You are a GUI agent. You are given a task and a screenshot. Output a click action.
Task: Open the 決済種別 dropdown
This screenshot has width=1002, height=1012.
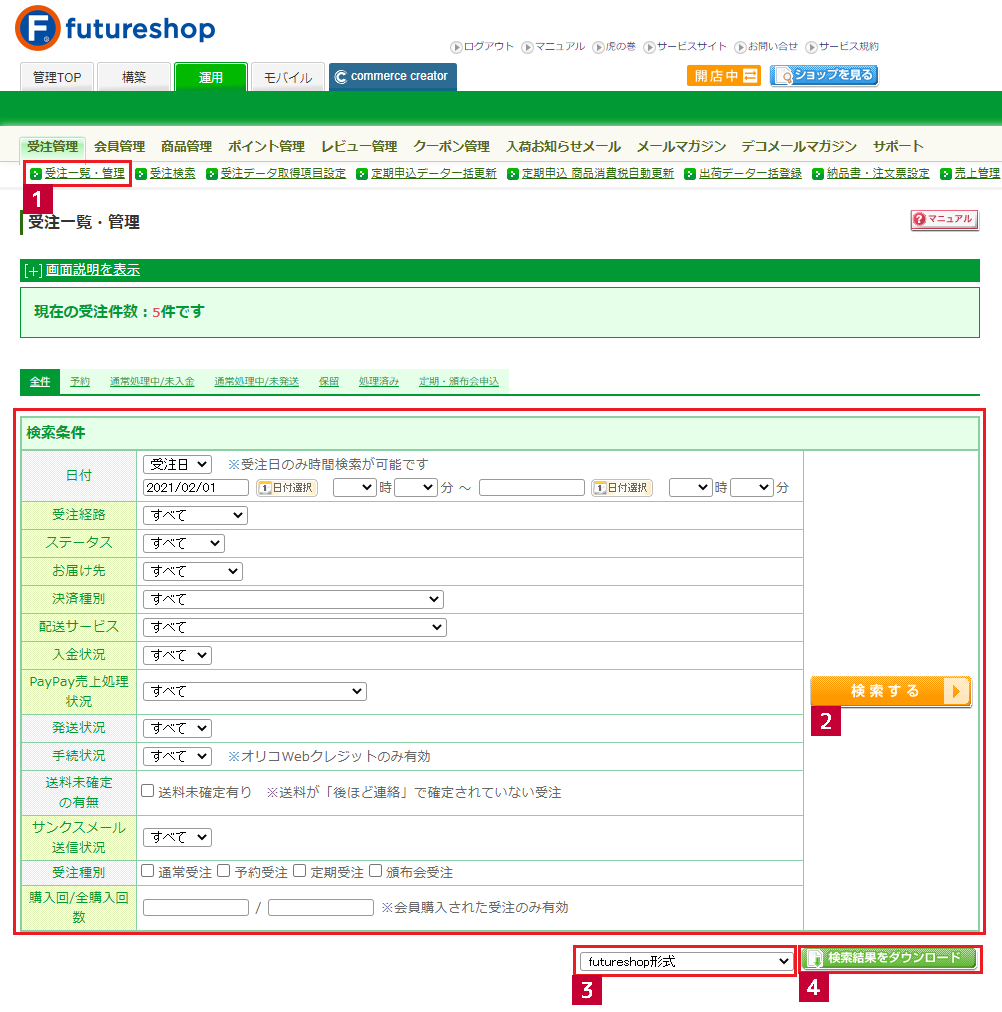coord(293,599)
